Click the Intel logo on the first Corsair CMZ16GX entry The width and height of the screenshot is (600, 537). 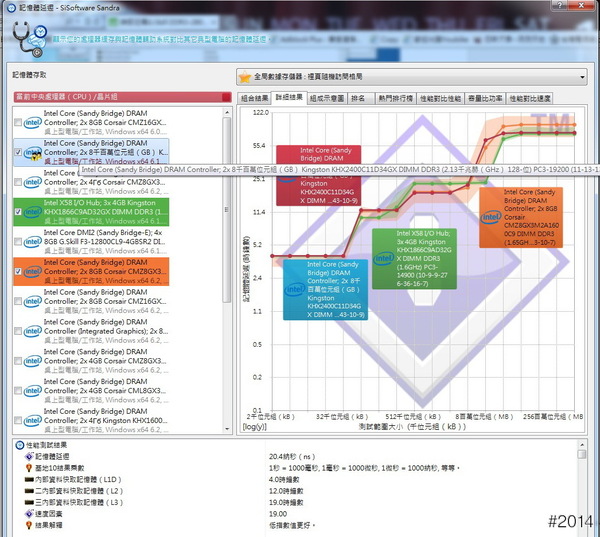pyautogui.click(x=31, y=124)
